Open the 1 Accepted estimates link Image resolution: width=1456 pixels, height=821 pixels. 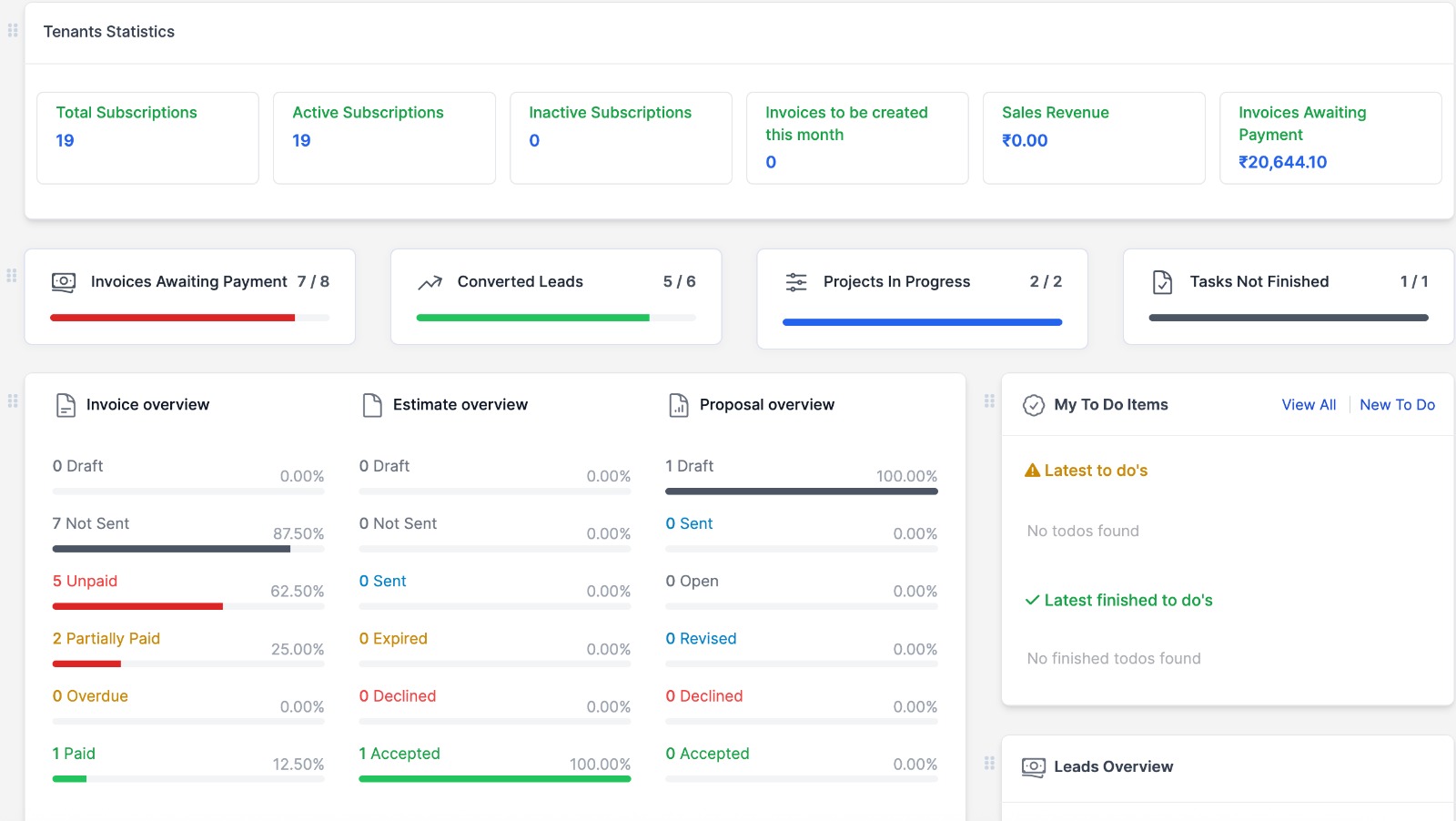399,754
